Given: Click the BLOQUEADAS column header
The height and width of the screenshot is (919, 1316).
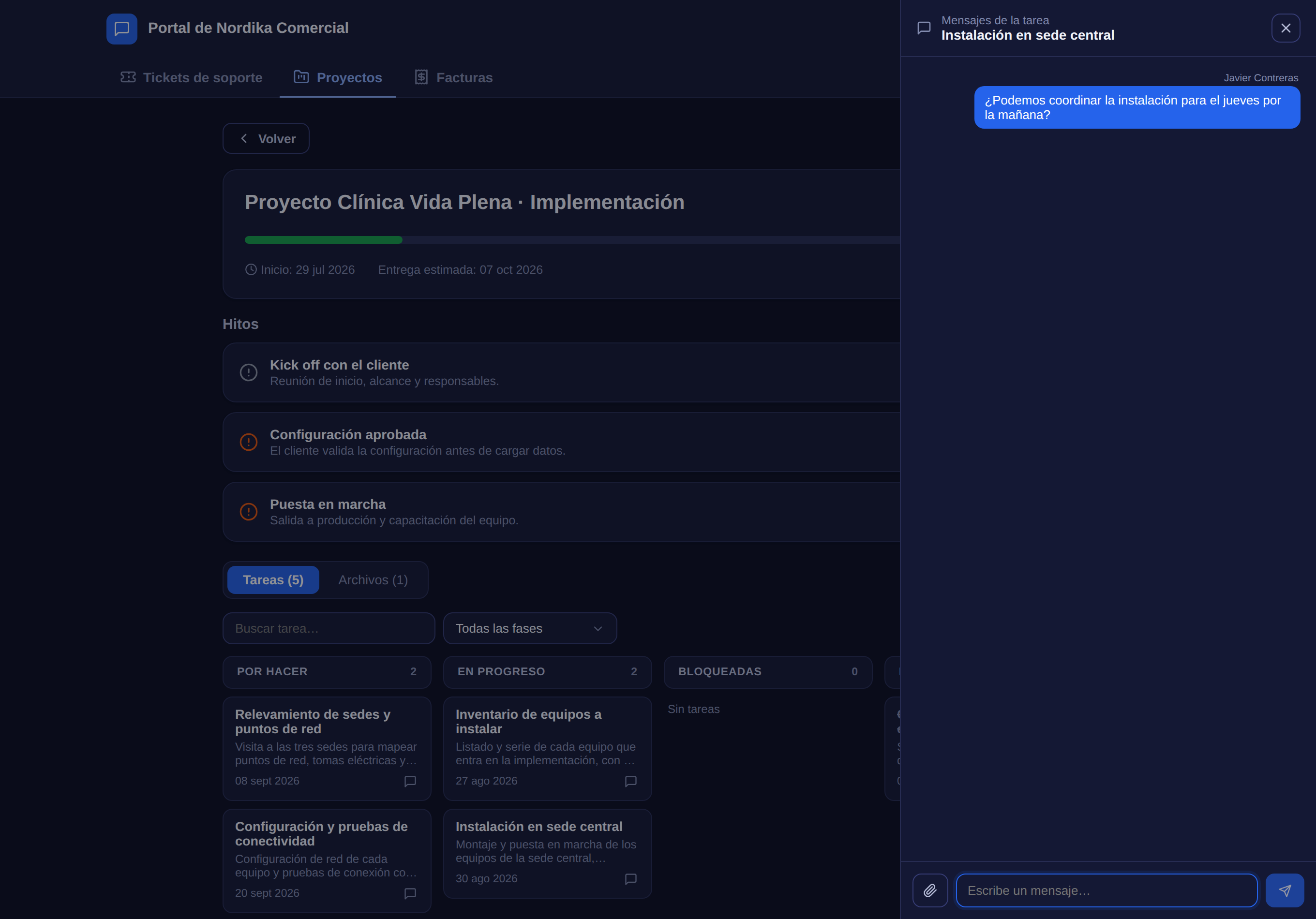Looking at the screenshot, I should coord(767,671).
